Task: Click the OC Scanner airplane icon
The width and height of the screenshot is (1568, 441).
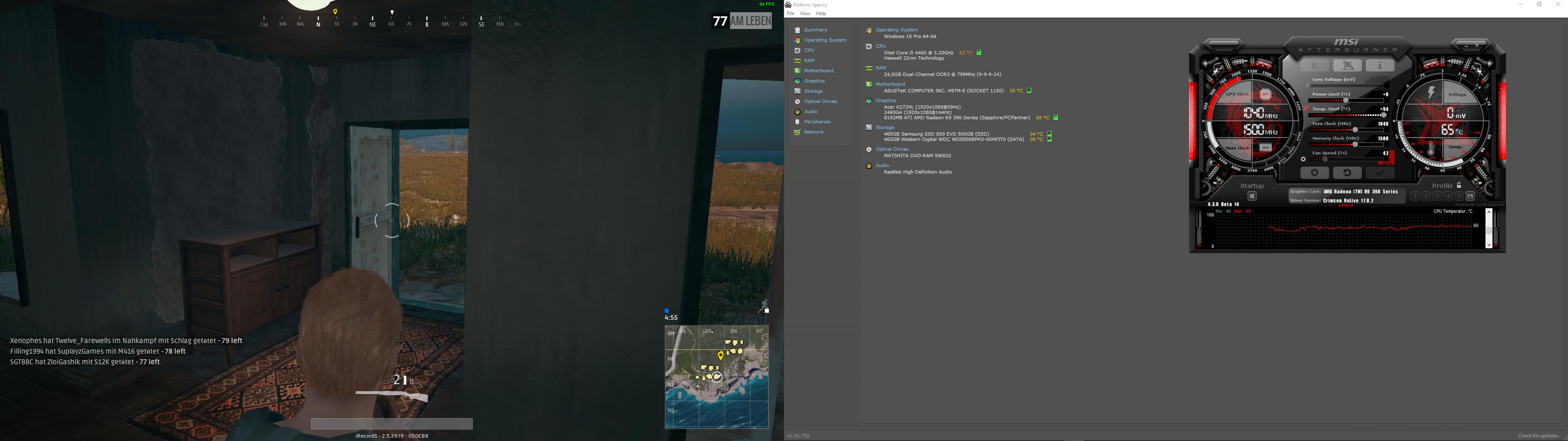Action: [x=1347, y=65]
